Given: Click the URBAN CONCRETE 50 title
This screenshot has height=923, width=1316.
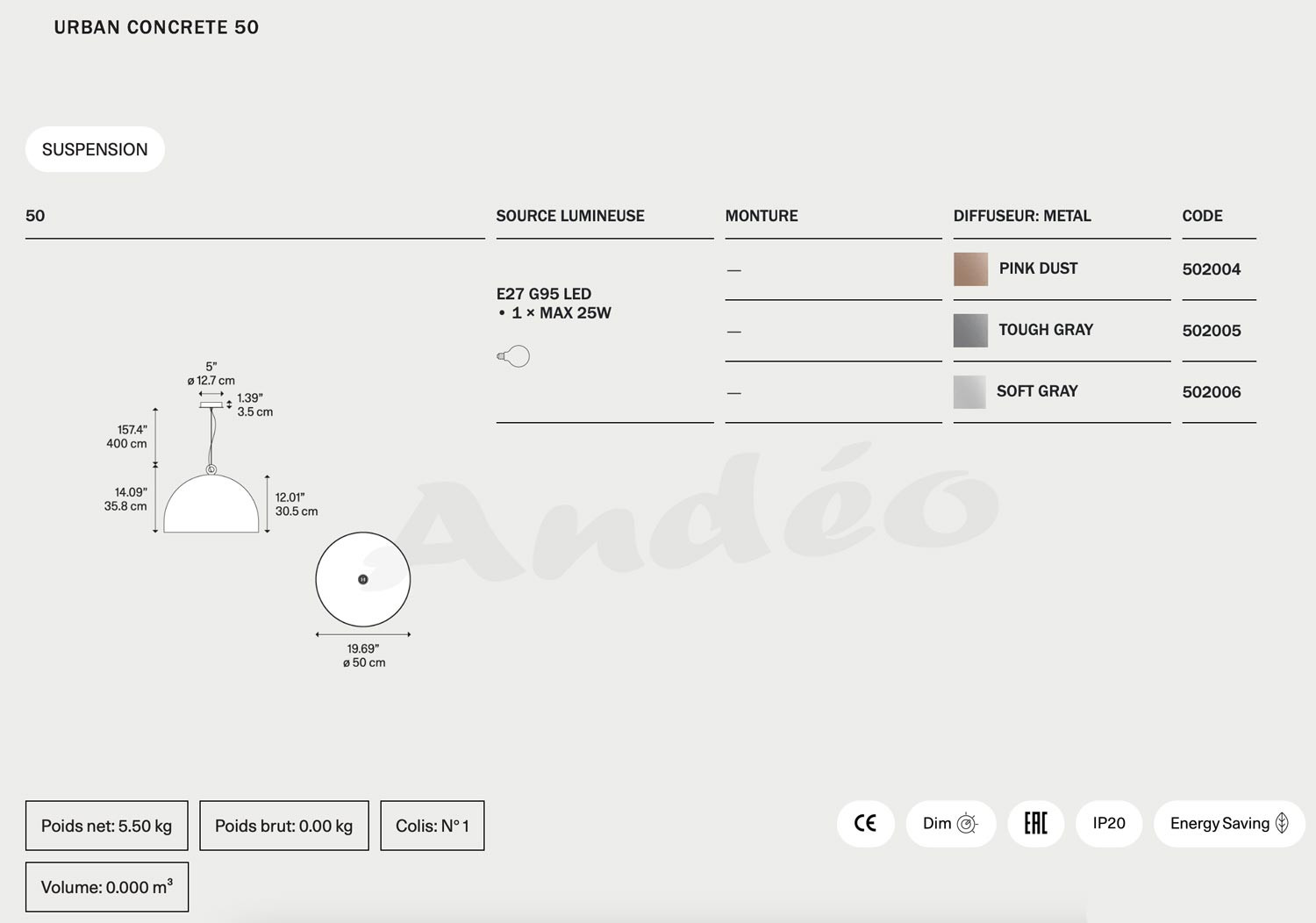Looking at the screenshot, I should click(x=156, y=27).
